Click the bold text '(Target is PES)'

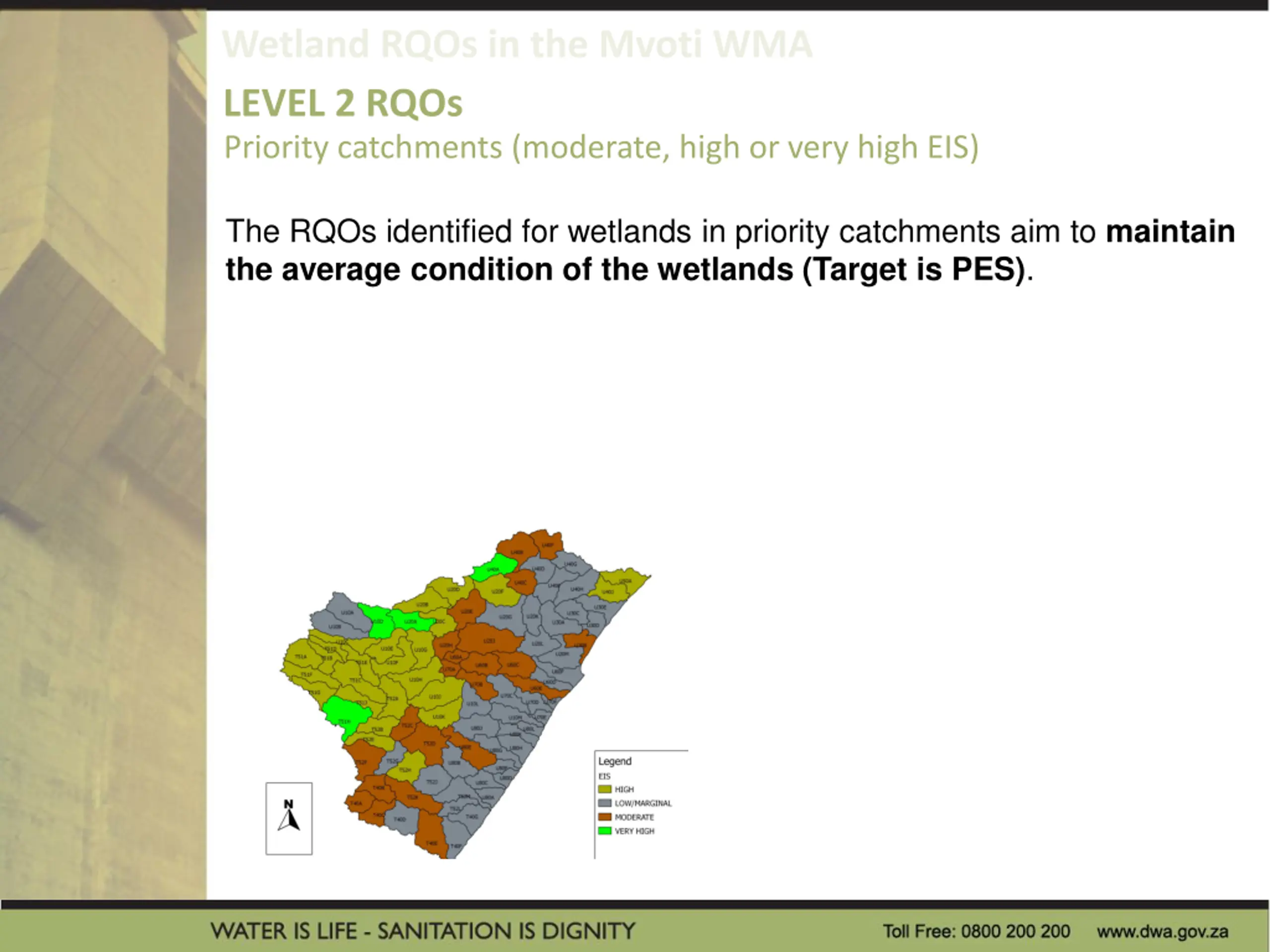click(x=914, y=269)
